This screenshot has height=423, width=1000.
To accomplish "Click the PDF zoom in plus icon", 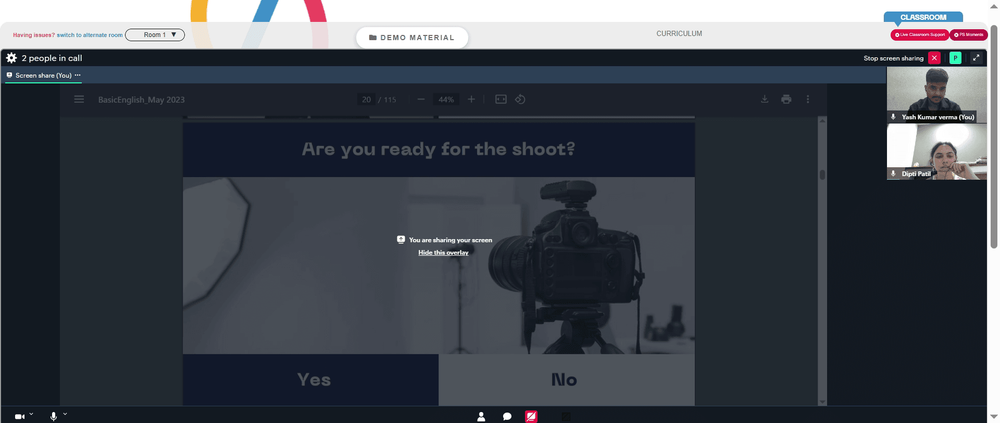I will pos(471,100).
